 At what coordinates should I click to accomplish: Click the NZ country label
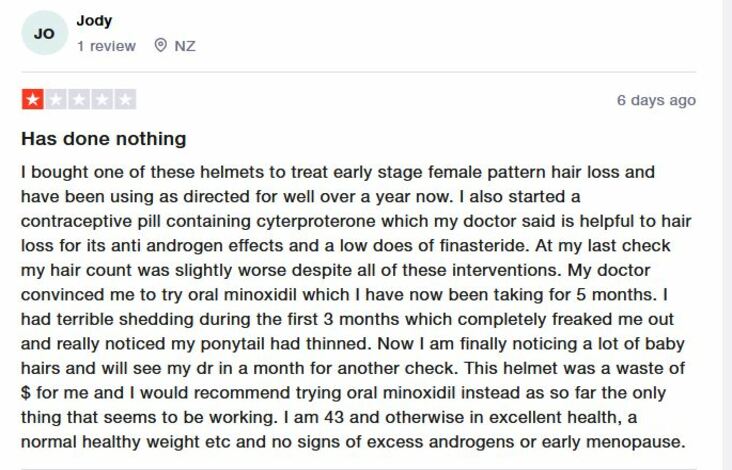pyautogui.click(x=185, y=46)
